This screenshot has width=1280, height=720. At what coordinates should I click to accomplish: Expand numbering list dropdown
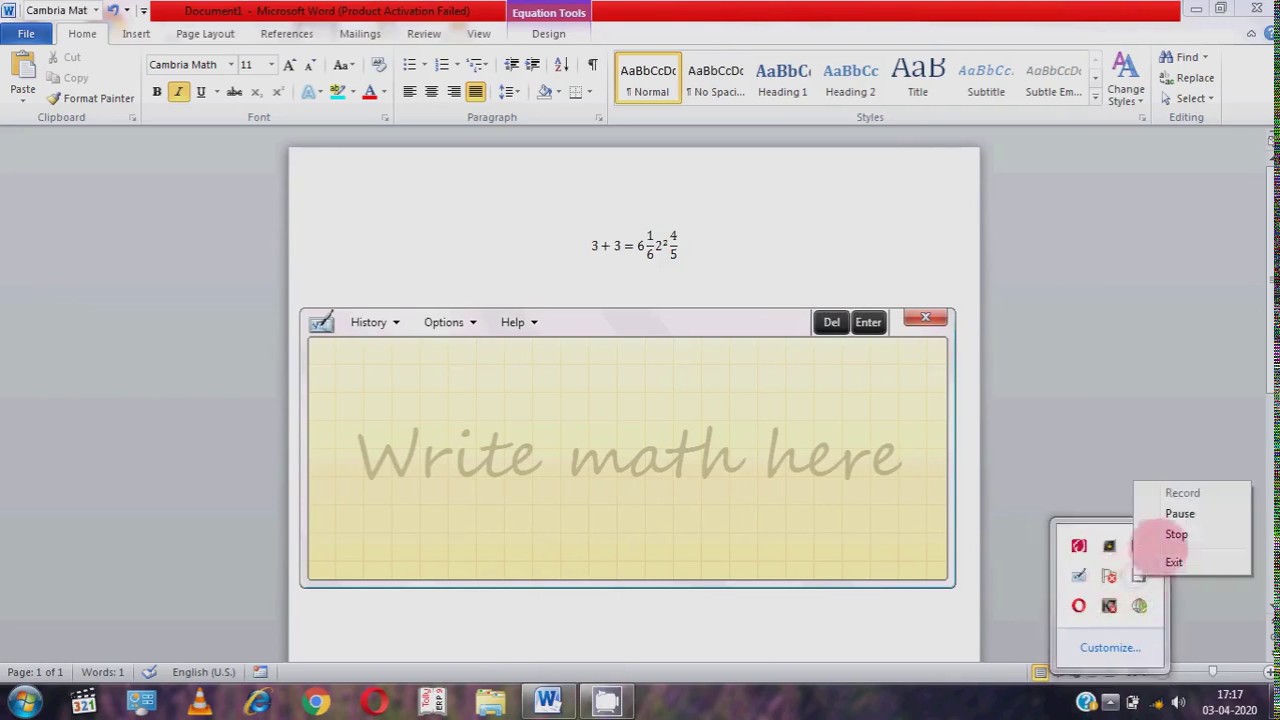457,65
